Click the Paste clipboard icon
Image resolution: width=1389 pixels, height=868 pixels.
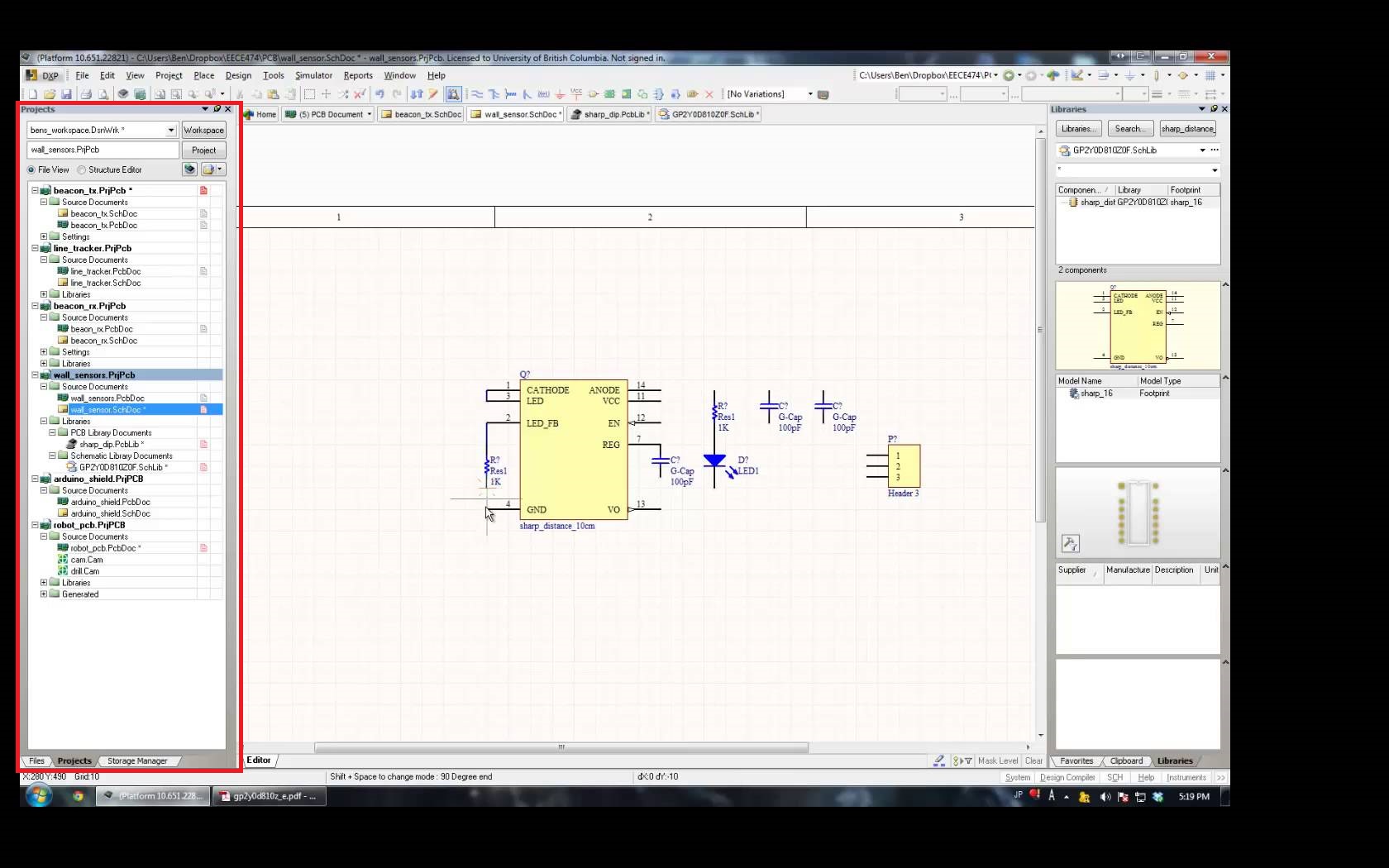click(x=273, y=94)
